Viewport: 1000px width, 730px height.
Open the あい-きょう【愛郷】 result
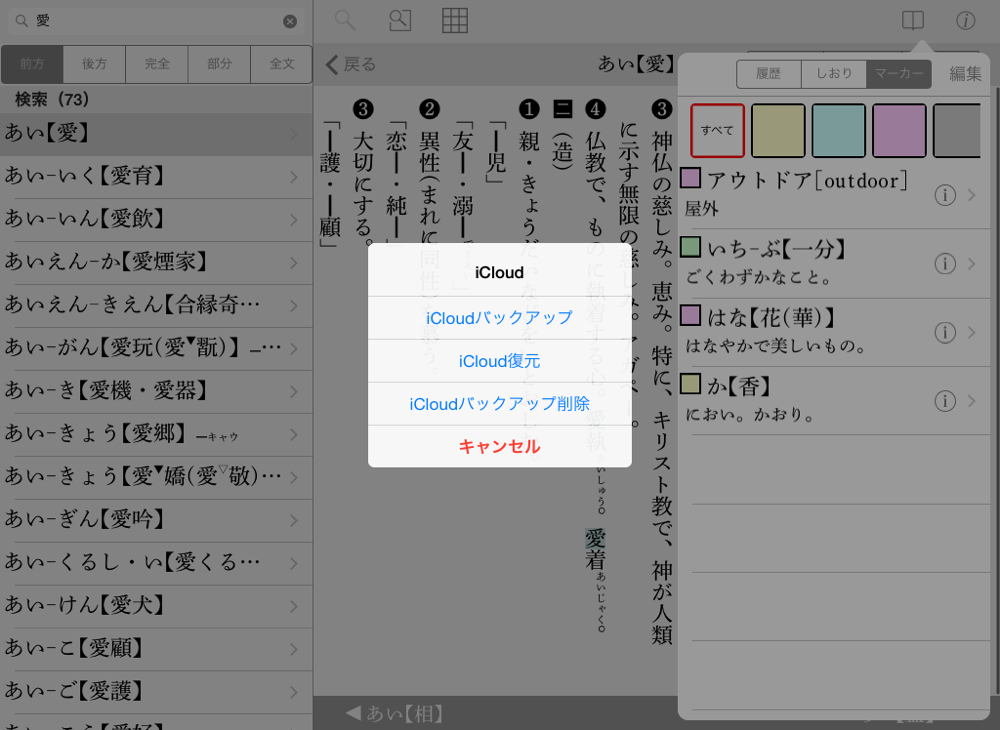click(x=156, y=434)
